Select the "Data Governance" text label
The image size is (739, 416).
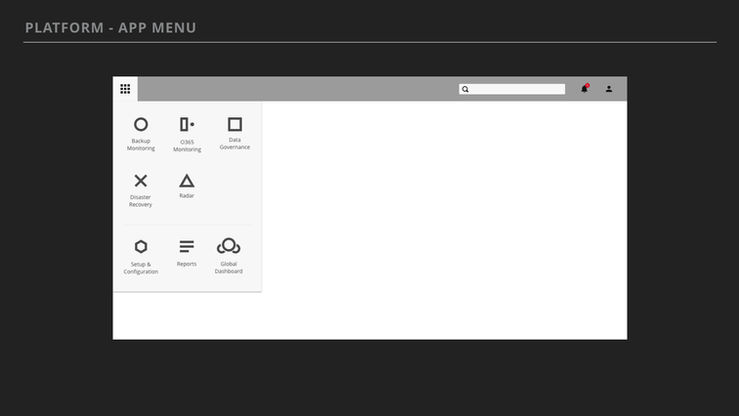point(235,143)
